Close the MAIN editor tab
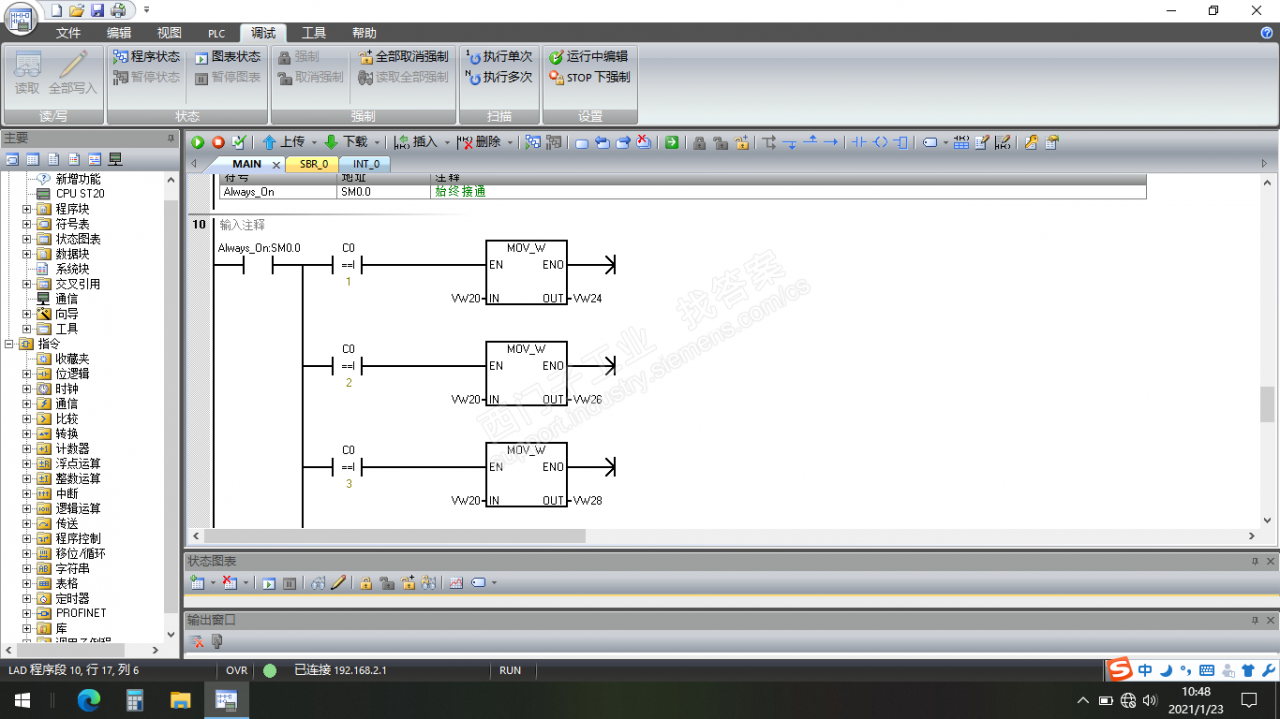The height and width of the screenshot is (719, 1280). click(x=277, y=164)
